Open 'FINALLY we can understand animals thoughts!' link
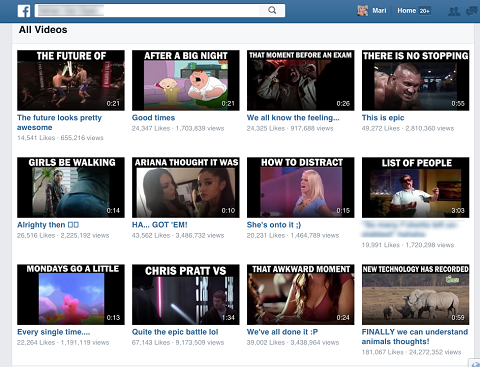 (x=415, y=337)
